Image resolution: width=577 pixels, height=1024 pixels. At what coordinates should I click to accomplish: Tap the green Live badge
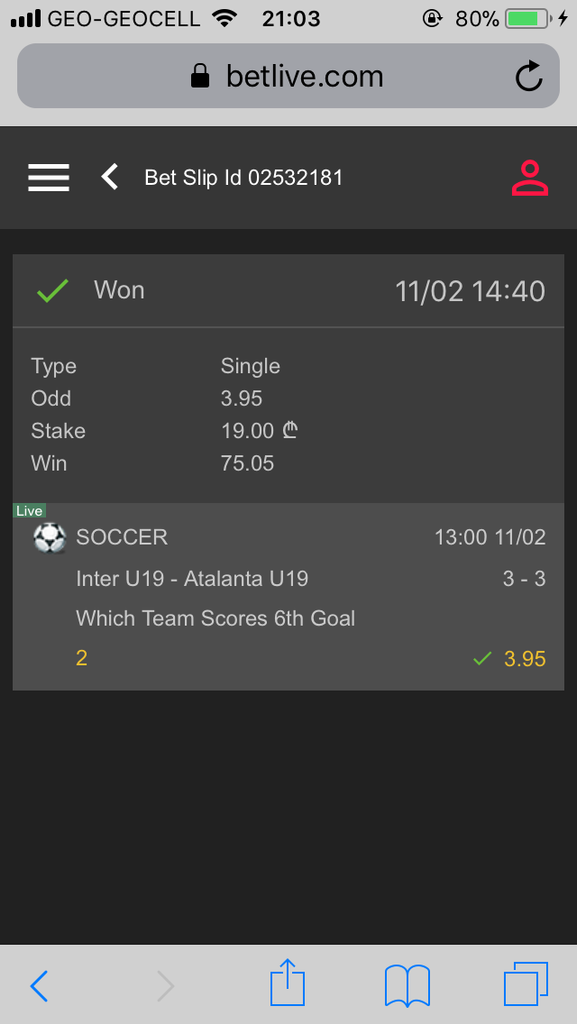(29, 511)
